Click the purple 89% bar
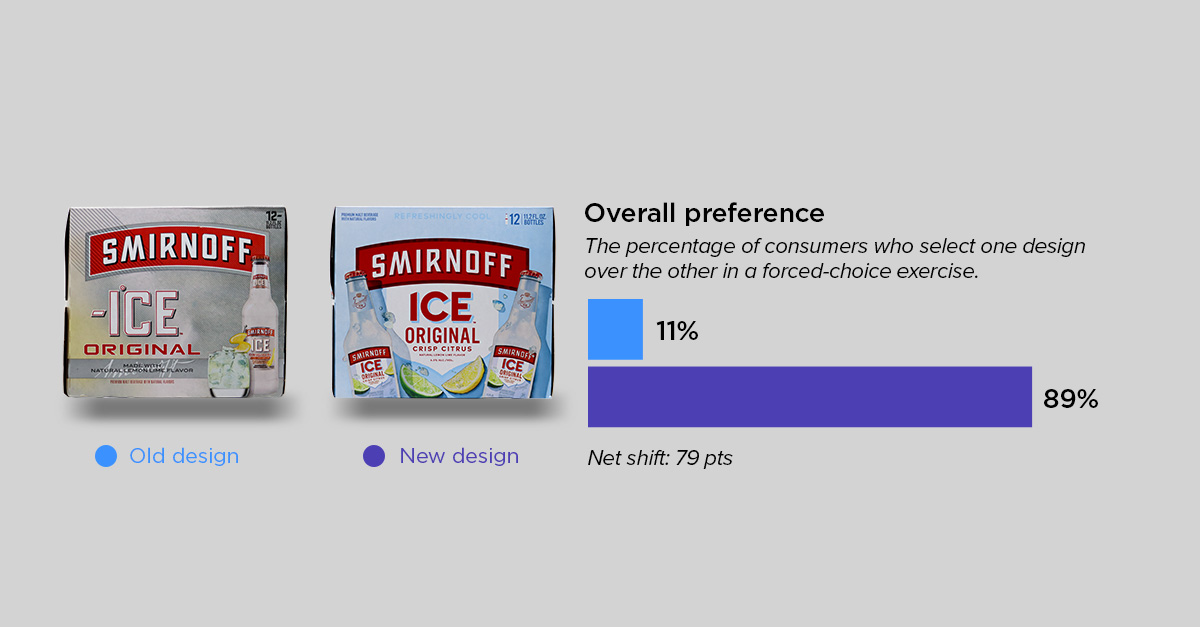1200x627 pixels. click(x=810, y=397)
